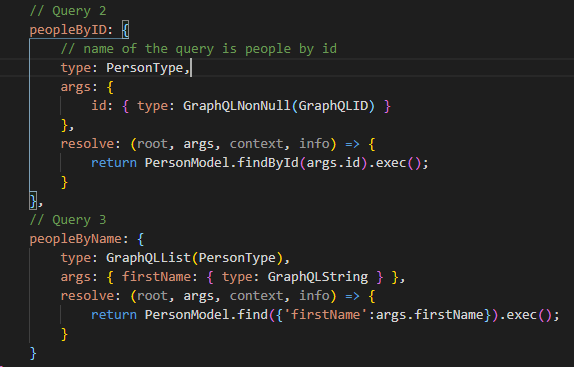Click the 'name of the query is people by id' comment

[x=198, y=49]
